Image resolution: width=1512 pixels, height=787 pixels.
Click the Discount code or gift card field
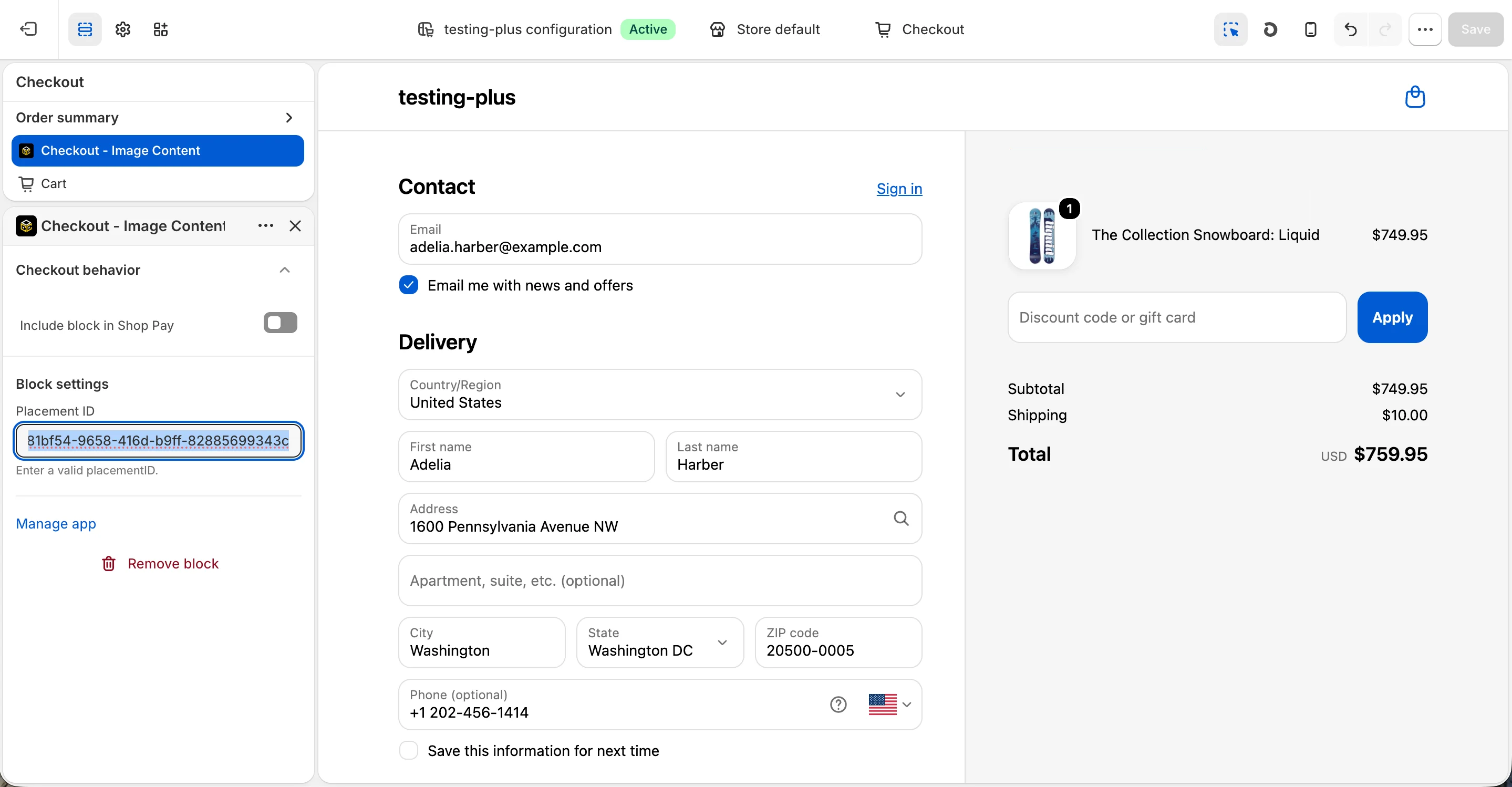click(x=1177, y=317)
